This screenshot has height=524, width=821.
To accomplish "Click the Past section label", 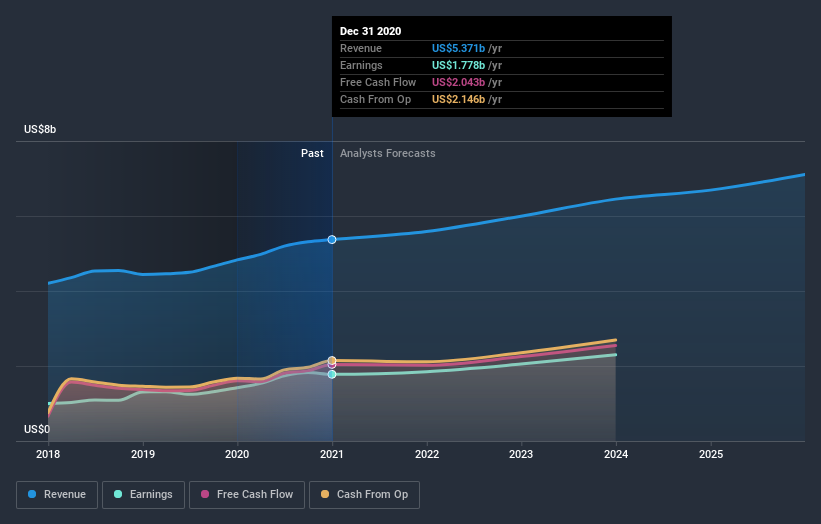I will coord(312,153).
